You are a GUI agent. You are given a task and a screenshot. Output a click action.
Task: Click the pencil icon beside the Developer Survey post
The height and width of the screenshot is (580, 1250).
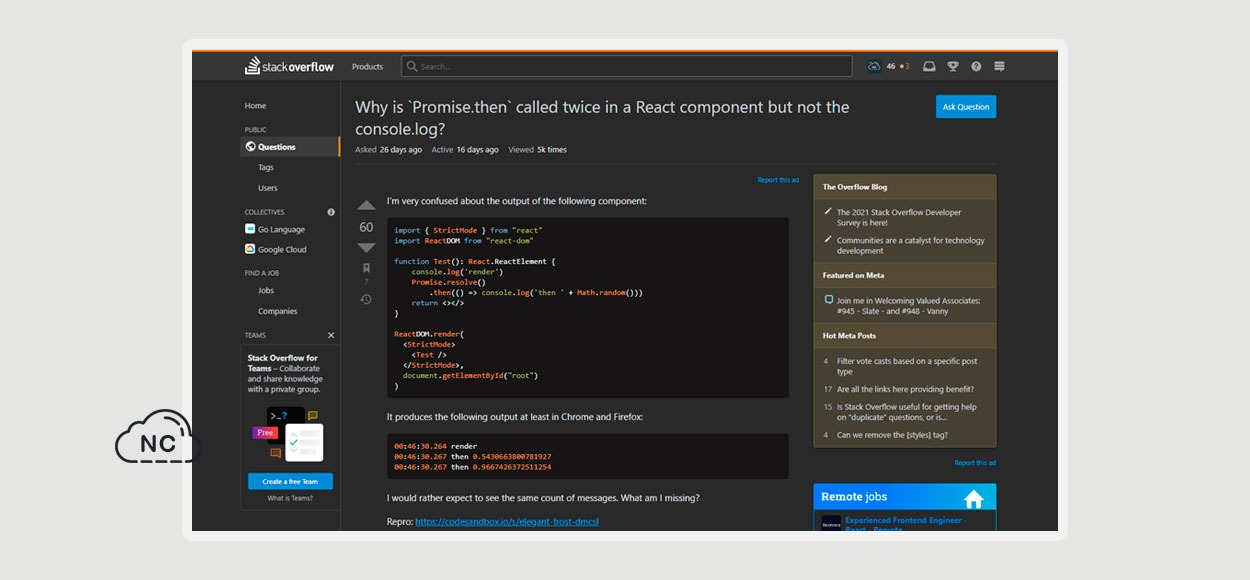click(828, 212)
